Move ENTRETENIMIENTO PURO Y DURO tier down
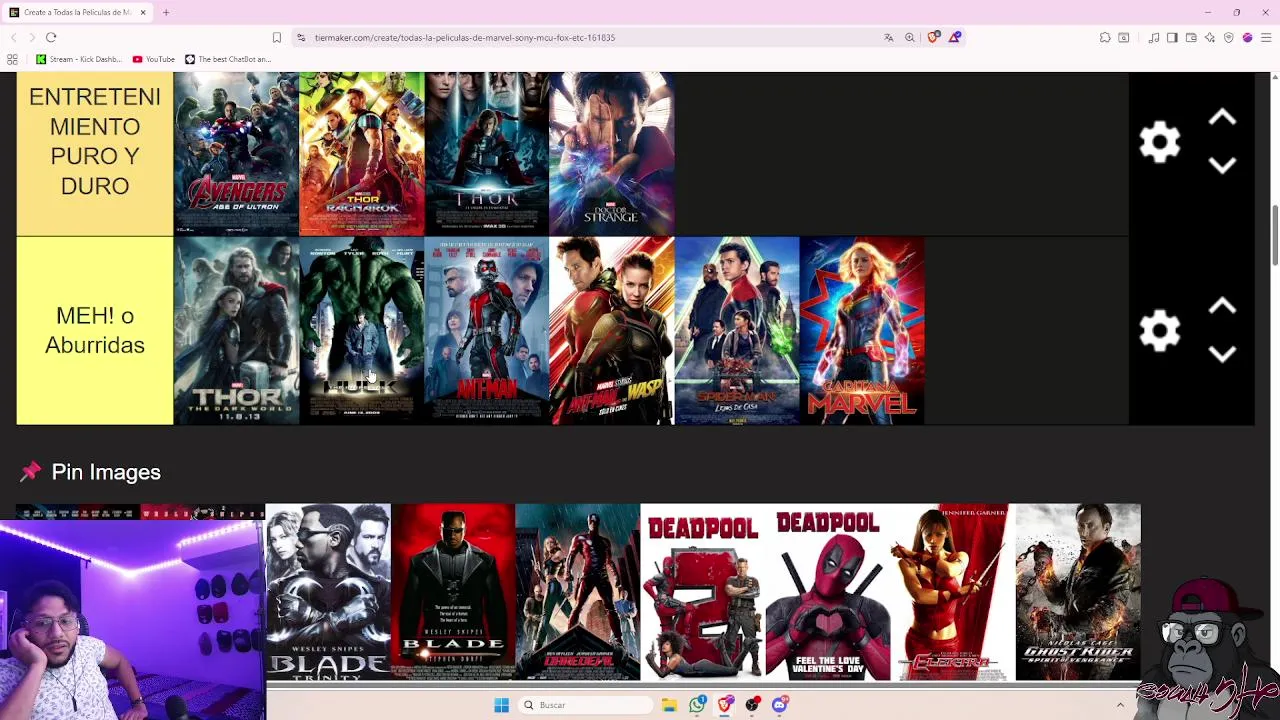 tap(1222, 166)
